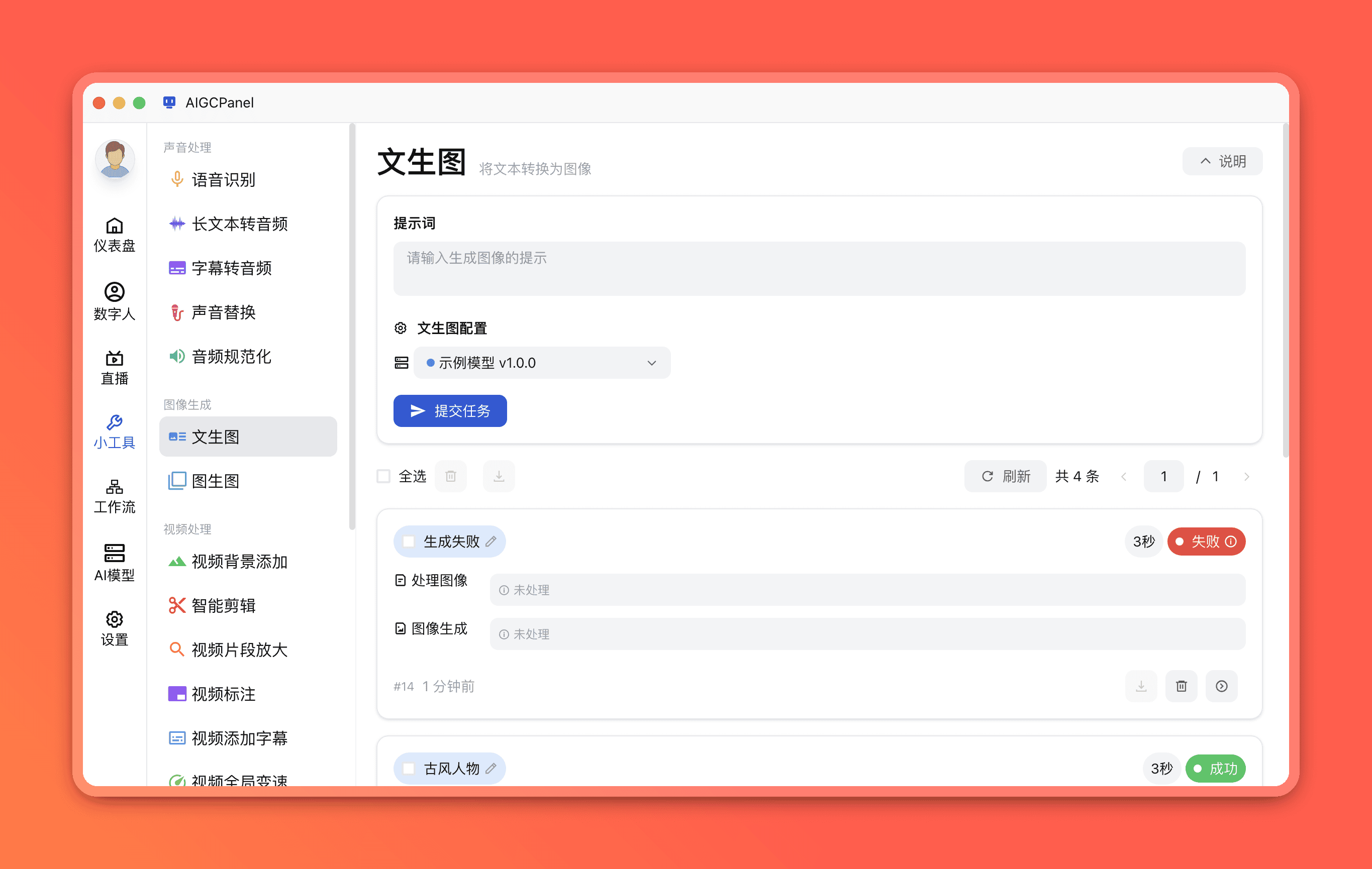Go to the 直播 live section
Screen dimensions: 1372x869
pyautogui.click(x=114, y=367)
